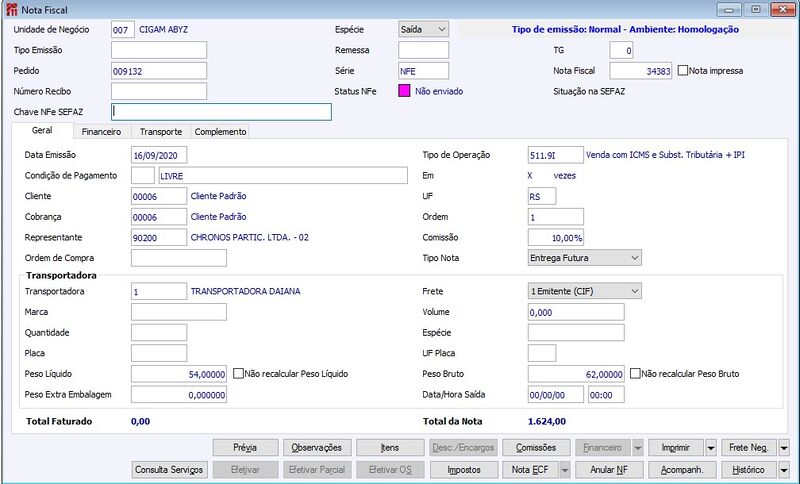The width and height of the screenshot is (800, 484).
Task: Click the Impostos button
Action: point(464,470)
